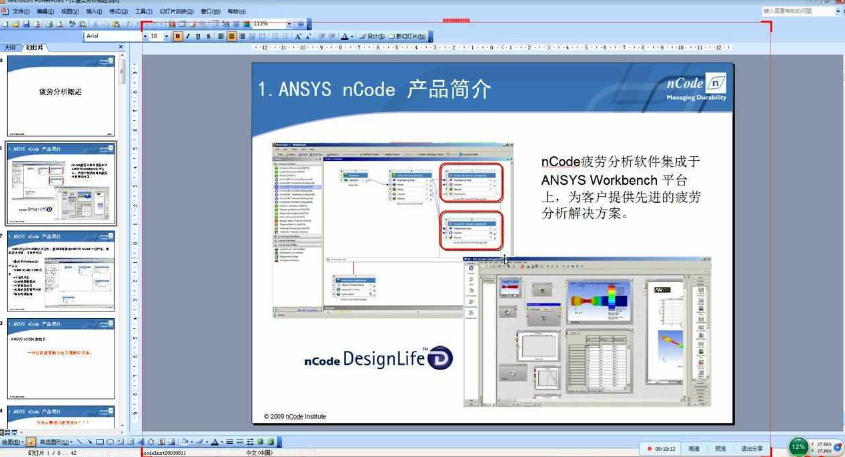845x457 pixels.
Task: Click the Increase Font Size icon
Action: coord(298,36)
